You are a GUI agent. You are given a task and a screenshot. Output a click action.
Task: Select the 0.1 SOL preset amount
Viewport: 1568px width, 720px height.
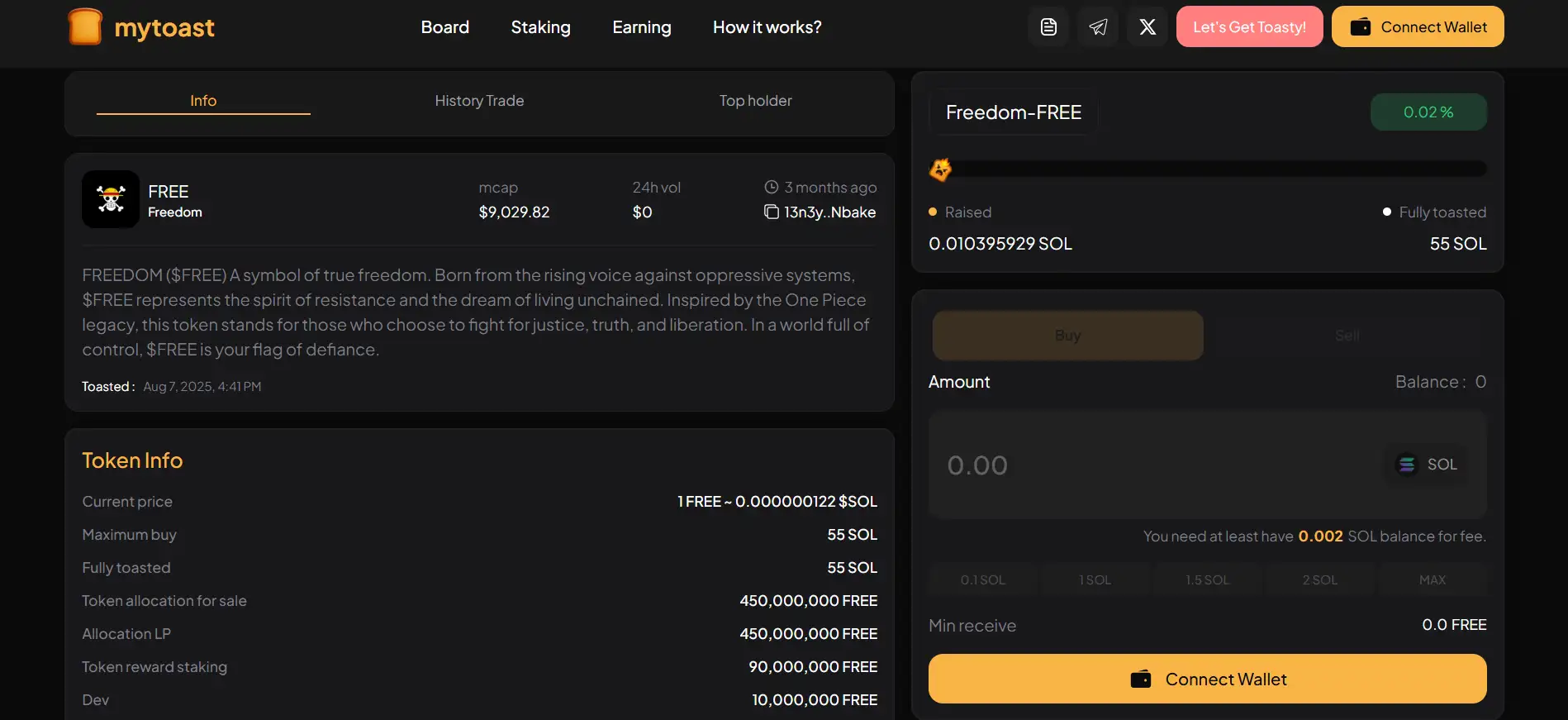983,580
